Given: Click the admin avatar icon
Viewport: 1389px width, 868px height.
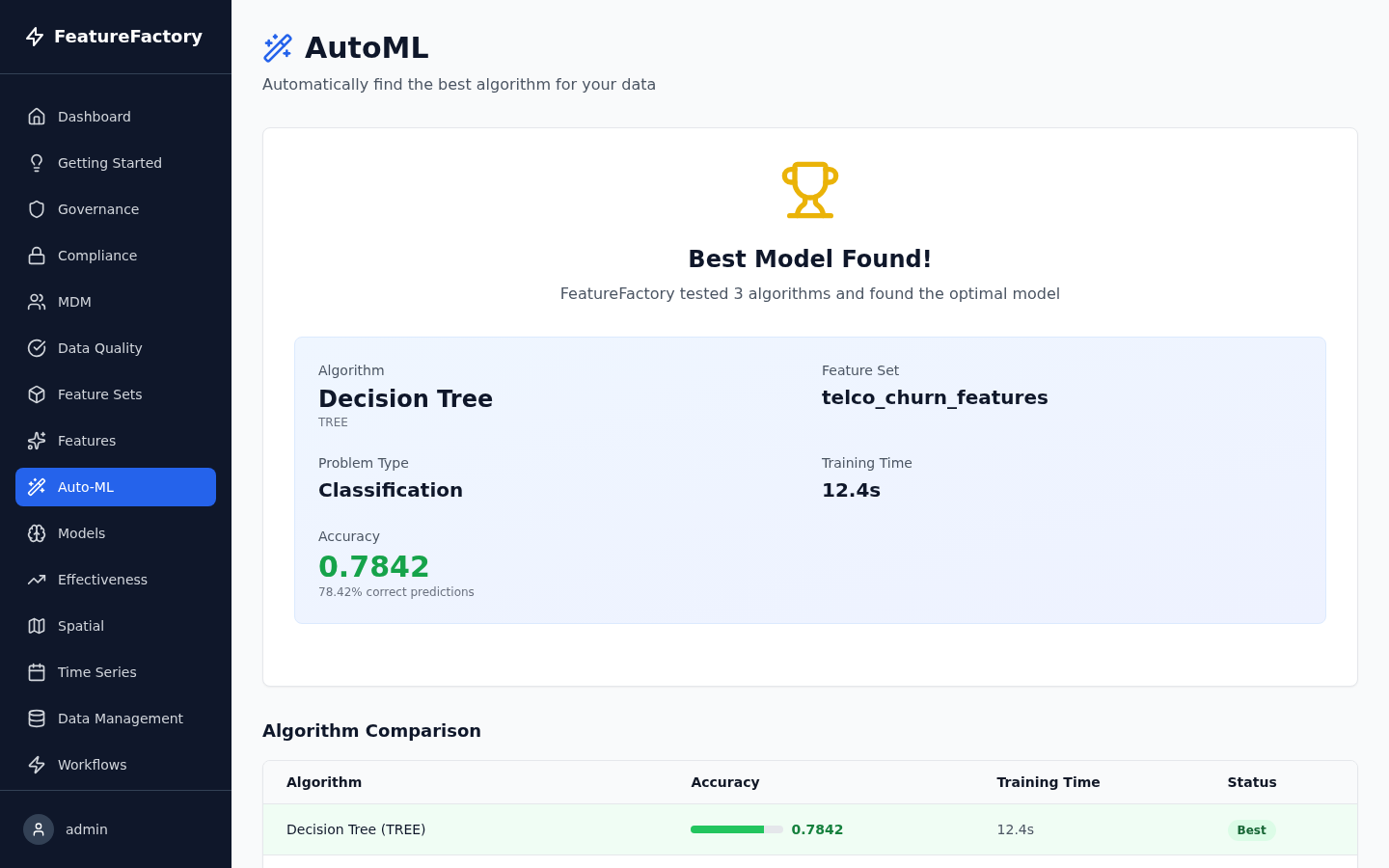Looking at the screenshot, I should point(39,829).
